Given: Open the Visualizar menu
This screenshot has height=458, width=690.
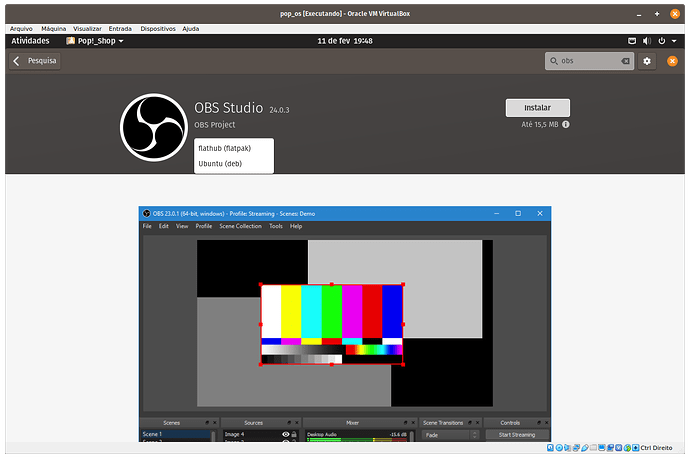Looking at the screenshot, I should click(x=87, y=29).
